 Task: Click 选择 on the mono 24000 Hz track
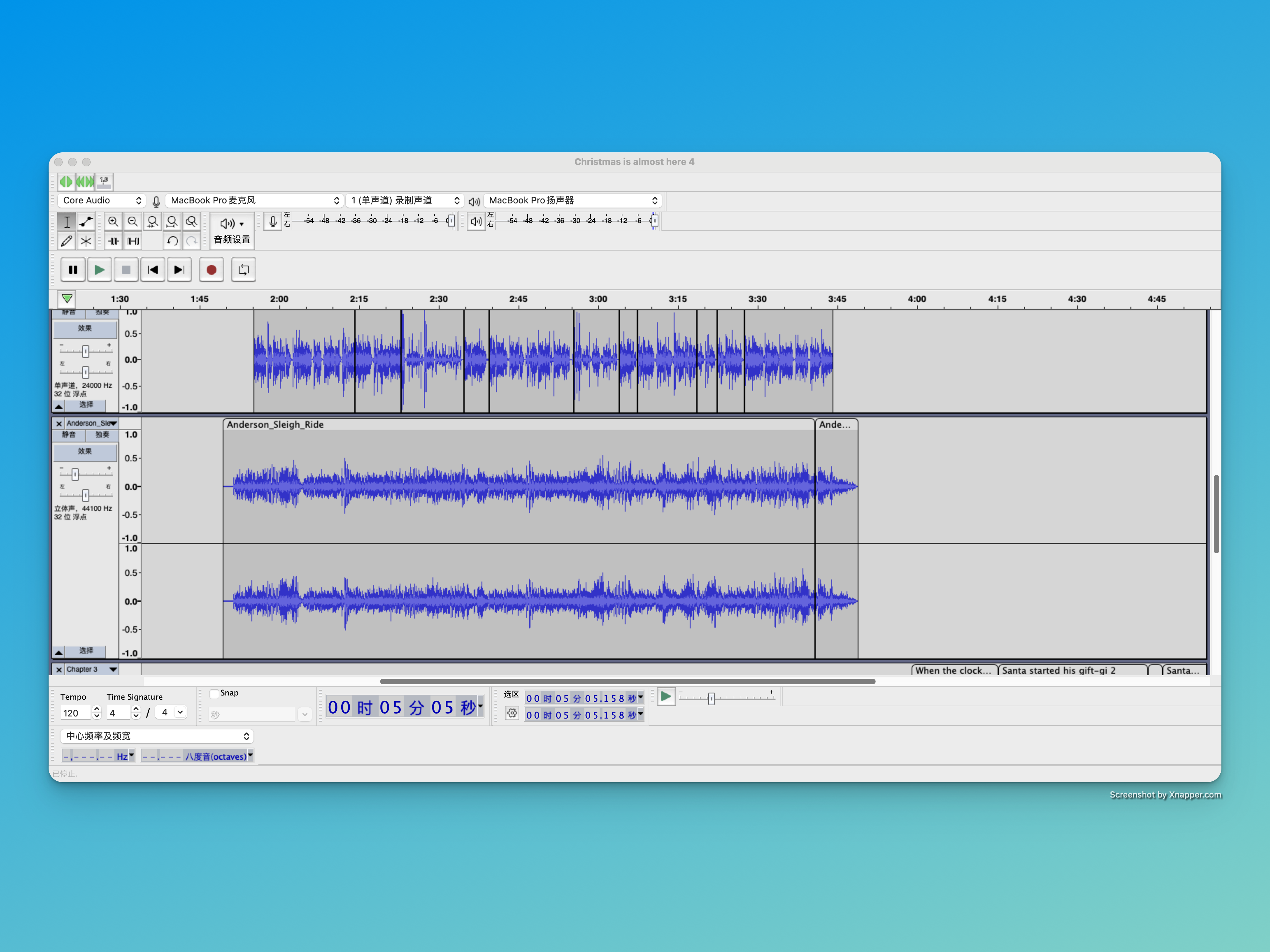pyautogui.click(x=86, y=405)
